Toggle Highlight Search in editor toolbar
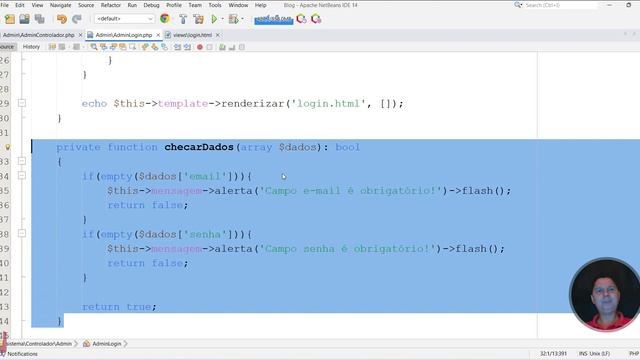640x360 pixels. coord(123,47)
